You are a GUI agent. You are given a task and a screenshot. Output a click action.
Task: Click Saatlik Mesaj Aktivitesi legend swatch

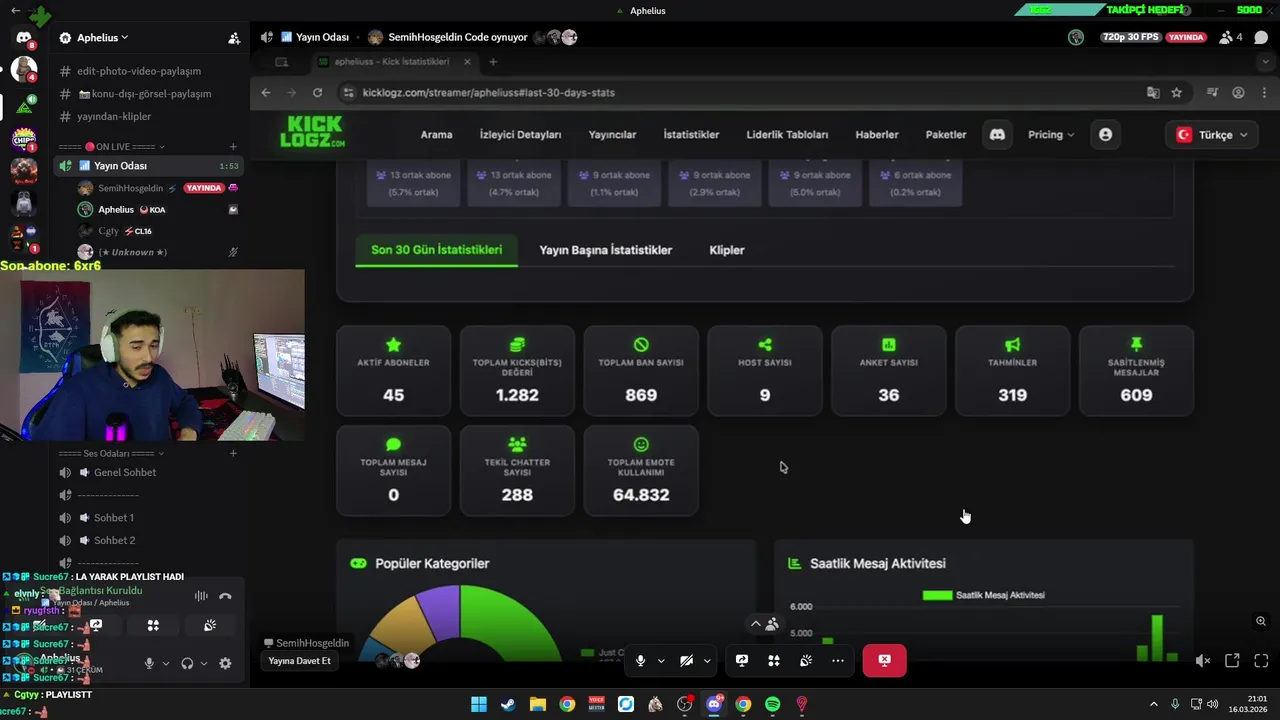(937, 595)
